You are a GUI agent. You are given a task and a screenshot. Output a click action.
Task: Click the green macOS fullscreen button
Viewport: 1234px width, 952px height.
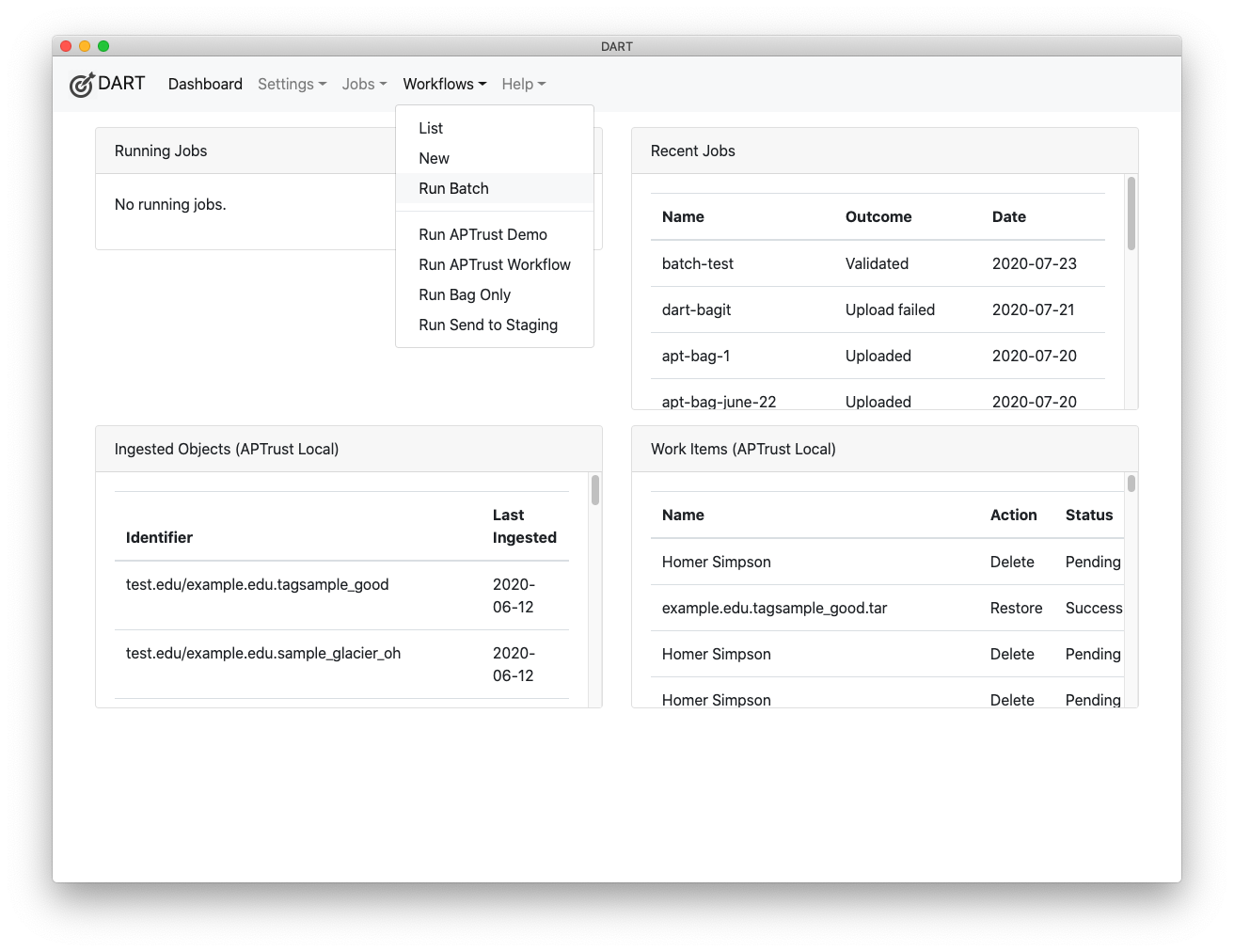click(x=103, y=46)
